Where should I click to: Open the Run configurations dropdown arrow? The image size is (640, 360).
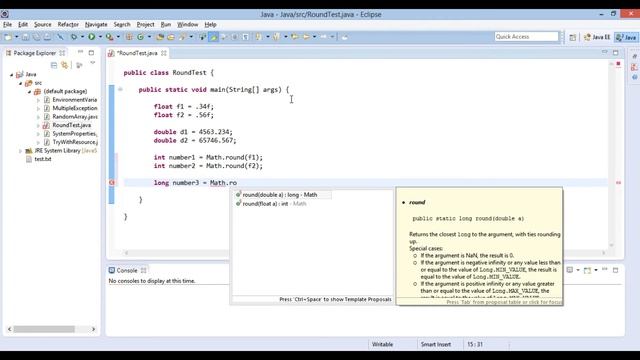[100, 37]
